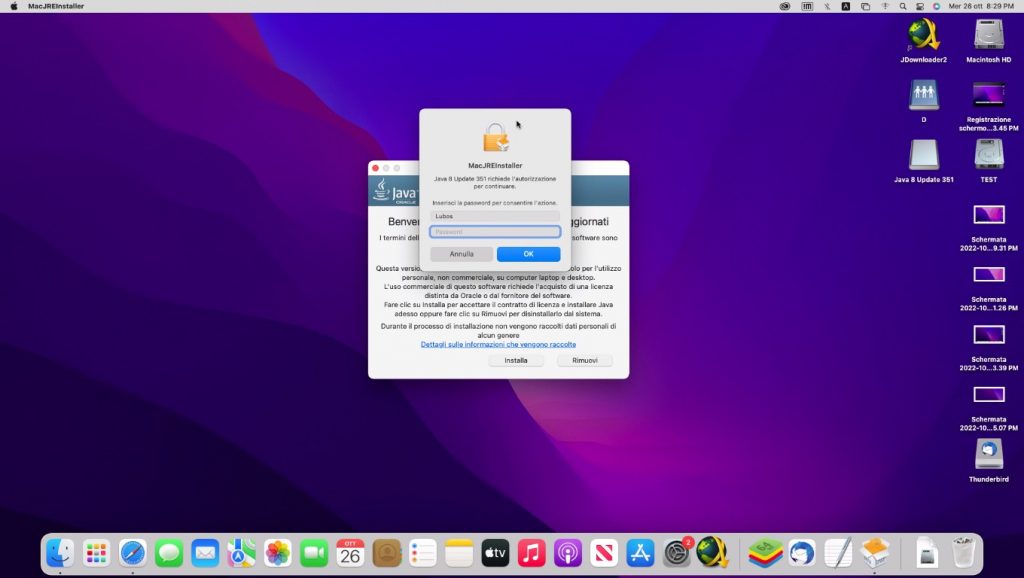Open the link about collected information details
Image resolution: width=1024 pixels, height=578 pixels.
click(x=497, y=343)
